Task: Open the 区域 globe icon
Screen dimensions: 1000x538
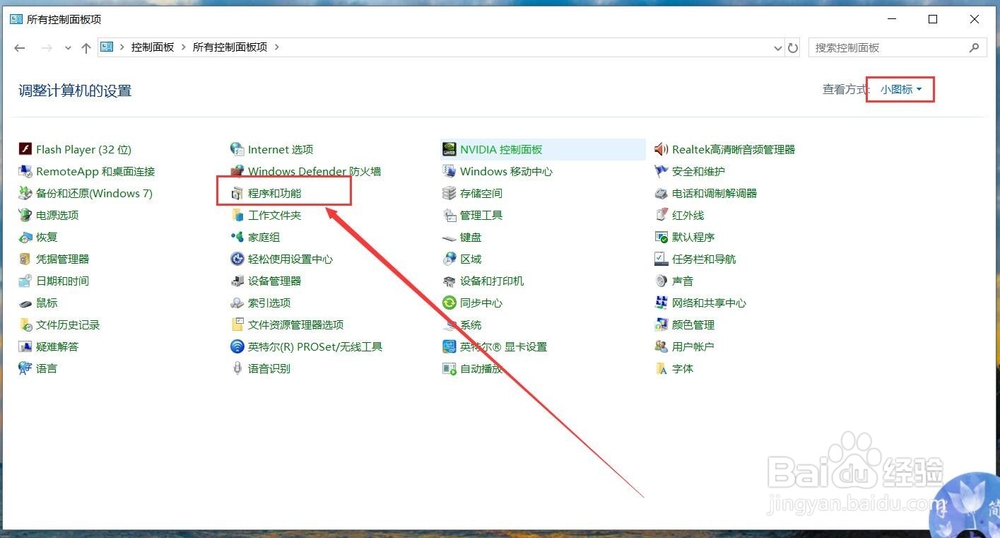Action: click(449, 259)
